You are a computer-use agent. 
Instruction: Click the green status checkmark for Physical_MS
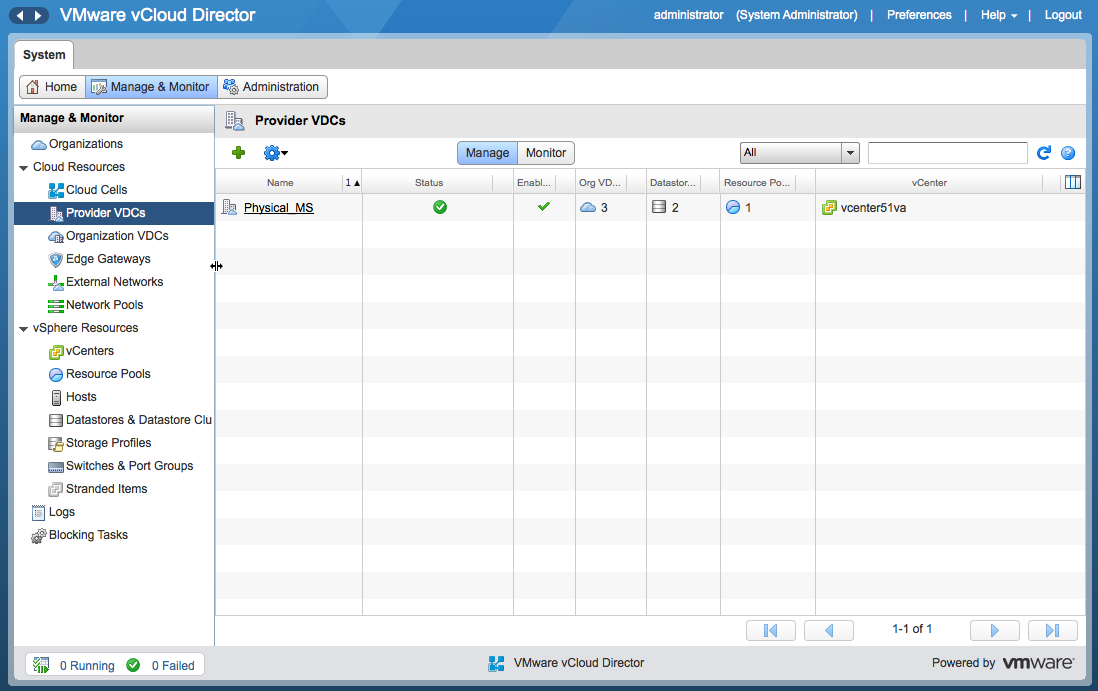440,207
